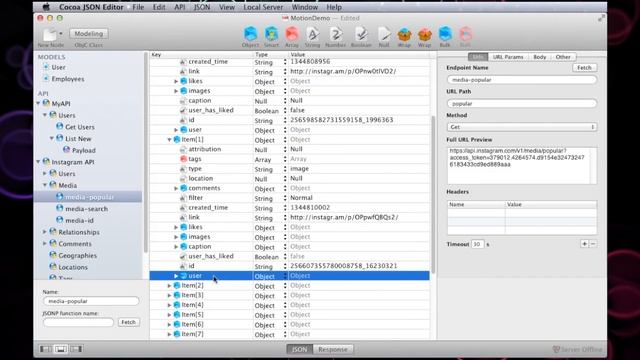Image resolution: width=640 pixels, height=360 pixels.
Task: Click the fullscreen arrows icon in the title bar
Action: coord(601,18)
